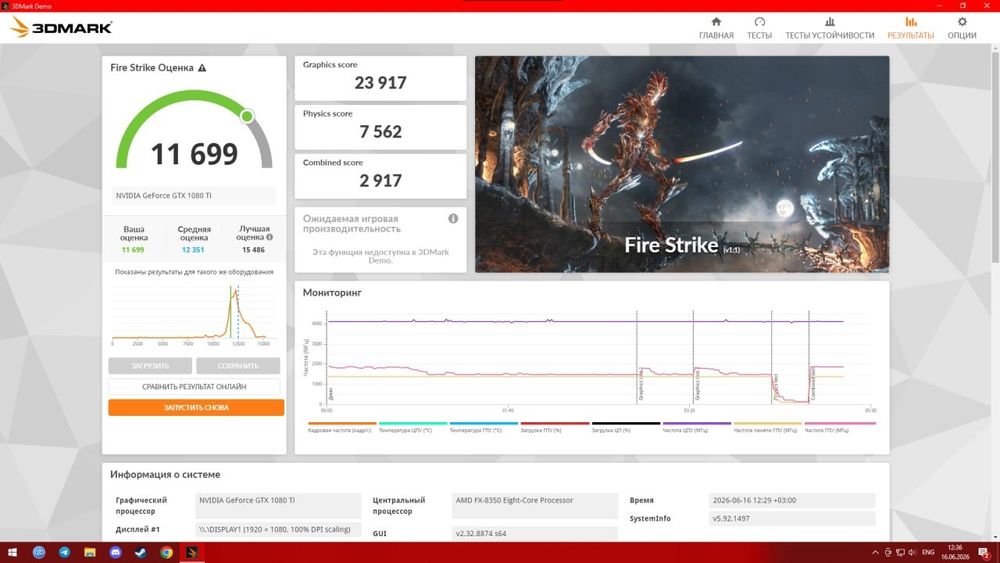This screenshot has width=1000, height=563.
Task: Click SystemInfo version v5.92.1497
Action: click(791, 518)
